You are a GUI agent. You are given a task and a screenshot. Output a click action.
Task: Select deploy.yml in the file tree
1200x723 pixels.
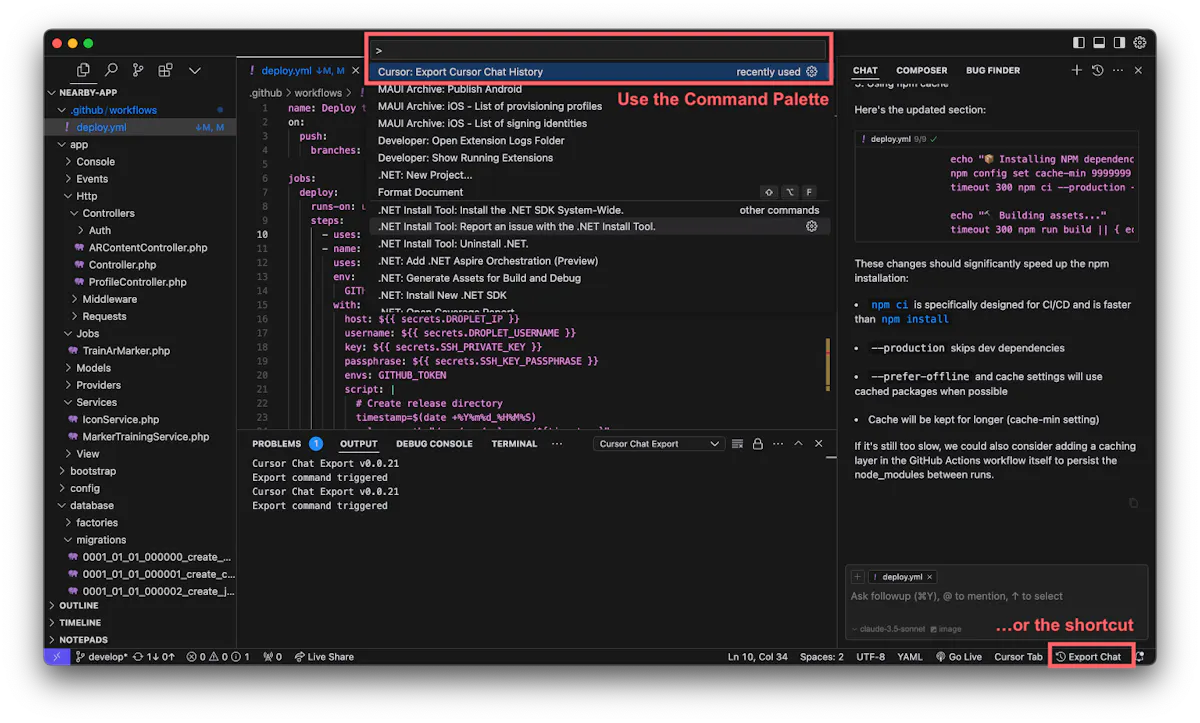pos(101,128)
